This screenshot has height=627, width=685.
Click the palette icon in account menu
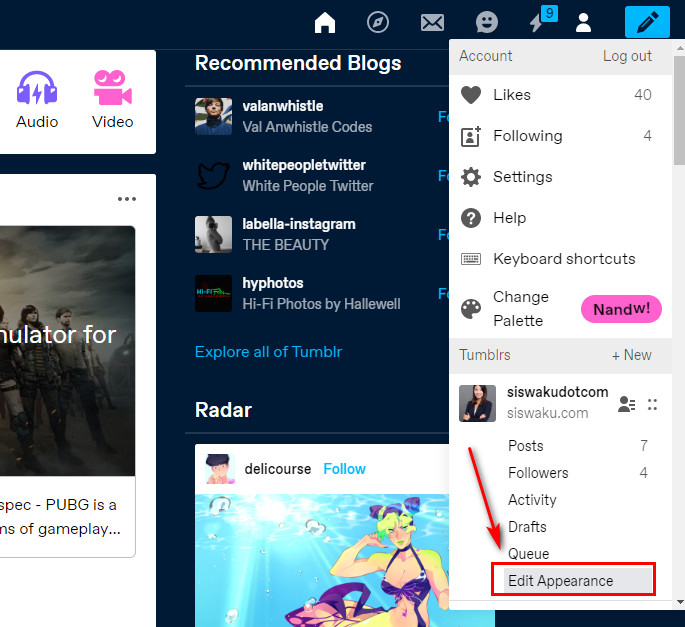(x=471, y=309)
